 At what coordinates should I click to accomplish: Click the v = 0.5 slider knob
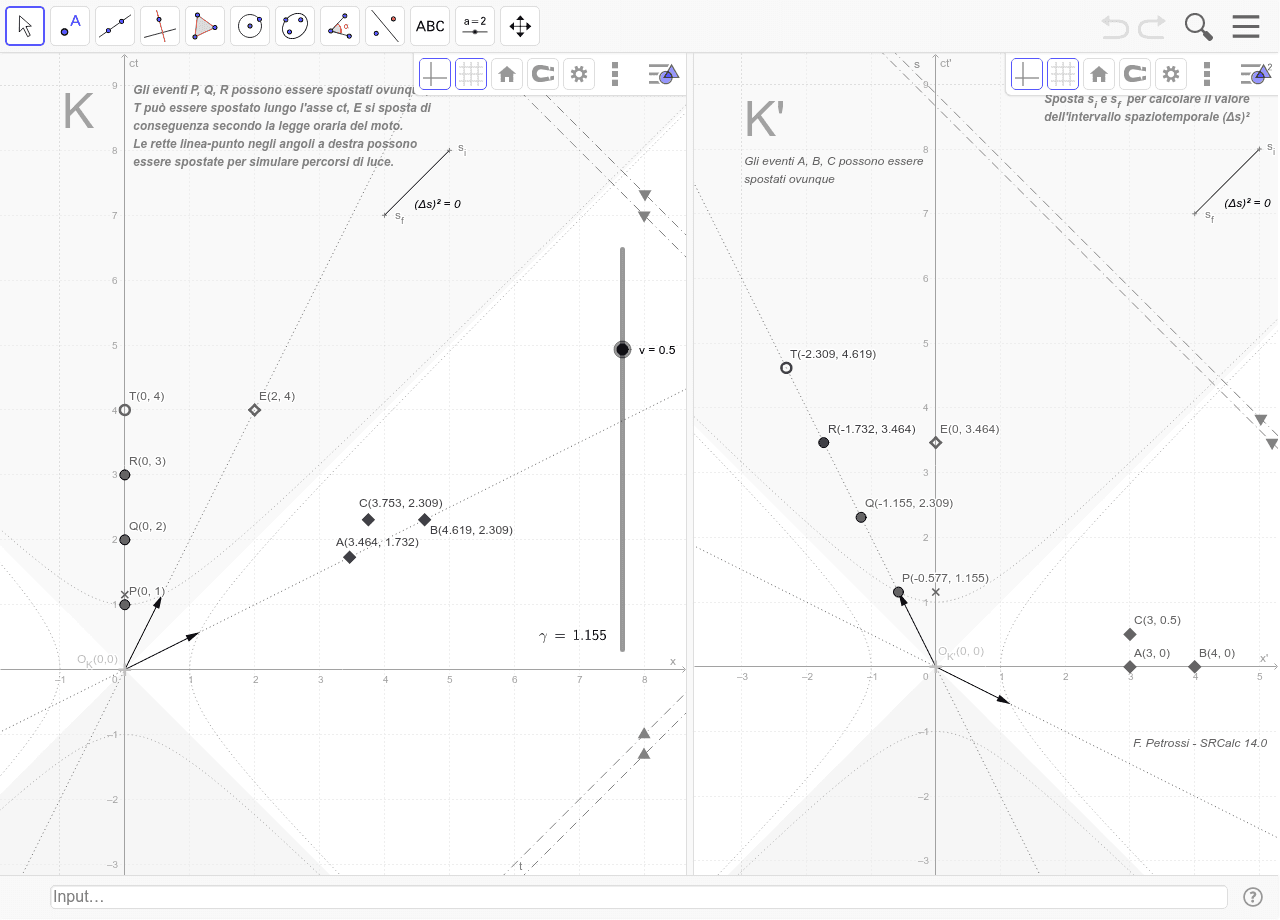click(x=622, y=349)
